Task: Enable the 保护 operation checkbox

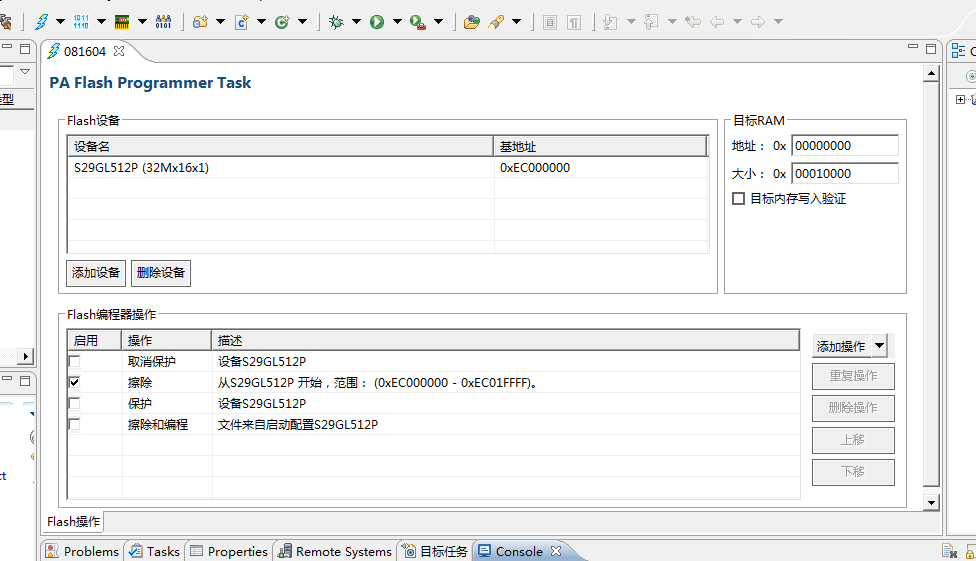Action: tap(75, 403)
